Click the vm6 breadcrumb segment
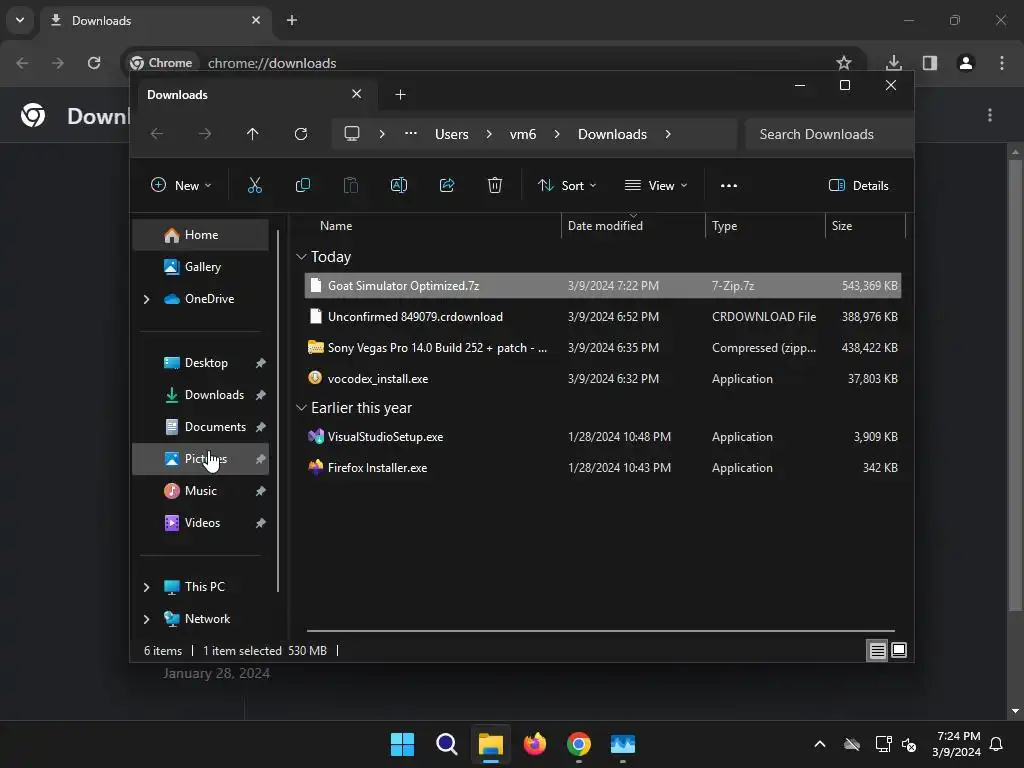The height and width of the screenshot is (768, 1024). click(x=523, y=134)
